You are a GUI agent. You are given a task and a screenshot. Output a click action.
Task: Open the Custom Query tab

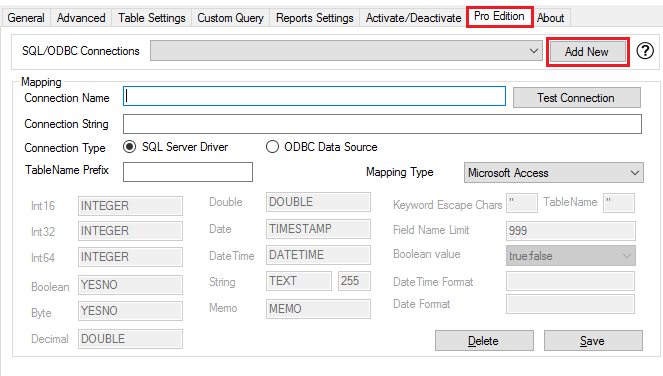coord(230,18)
